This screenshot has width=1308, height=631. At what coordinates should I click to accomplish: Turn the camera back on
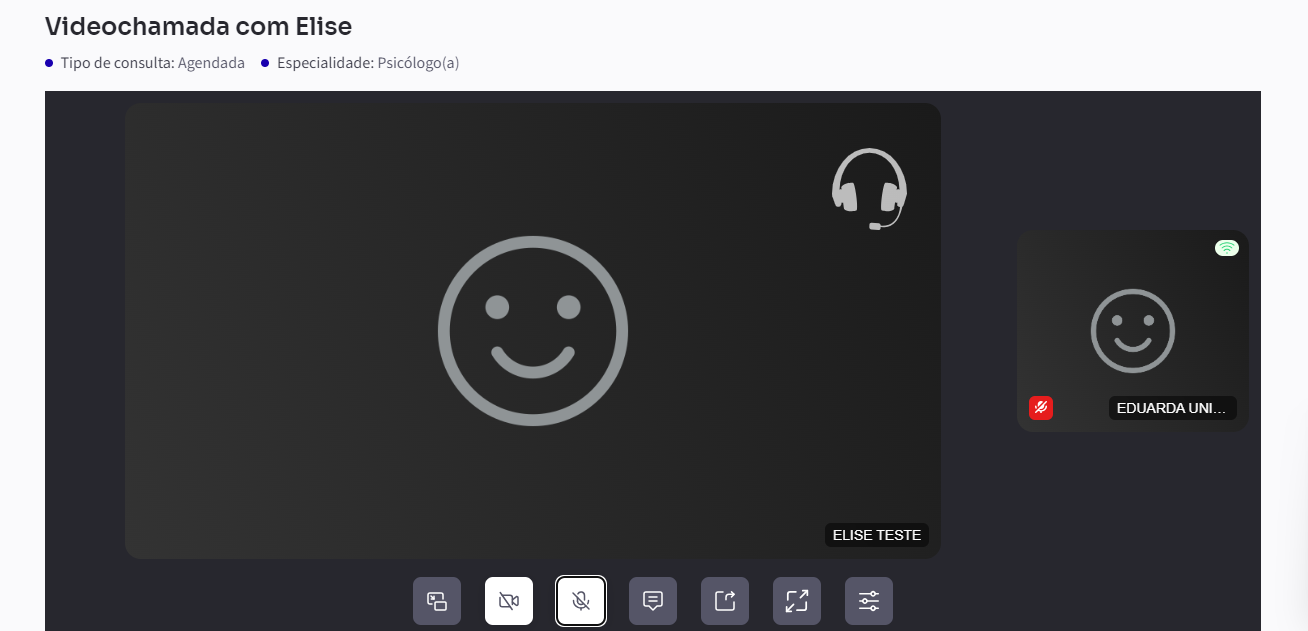click(x=509, y=601)
